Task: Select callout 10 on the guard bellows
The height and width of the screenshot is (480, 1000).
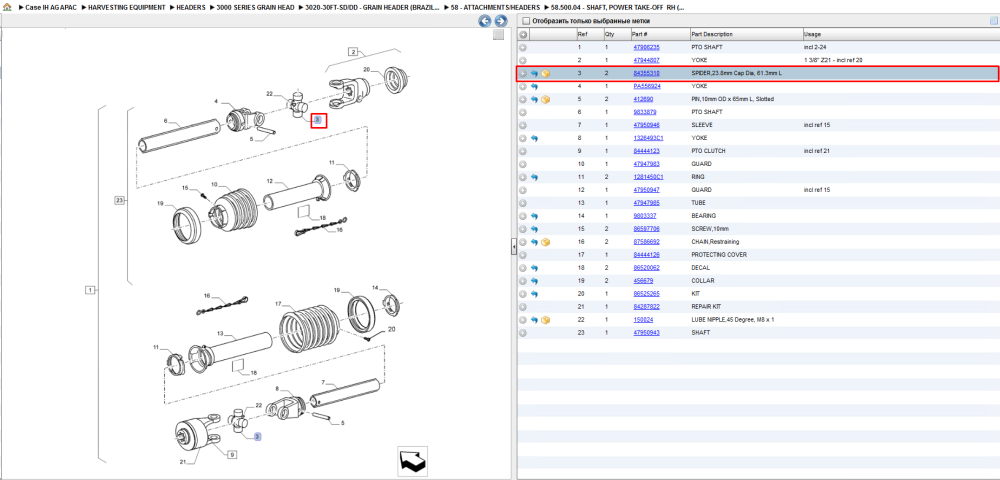Action: pyautogui.click(x=214, y=185)
